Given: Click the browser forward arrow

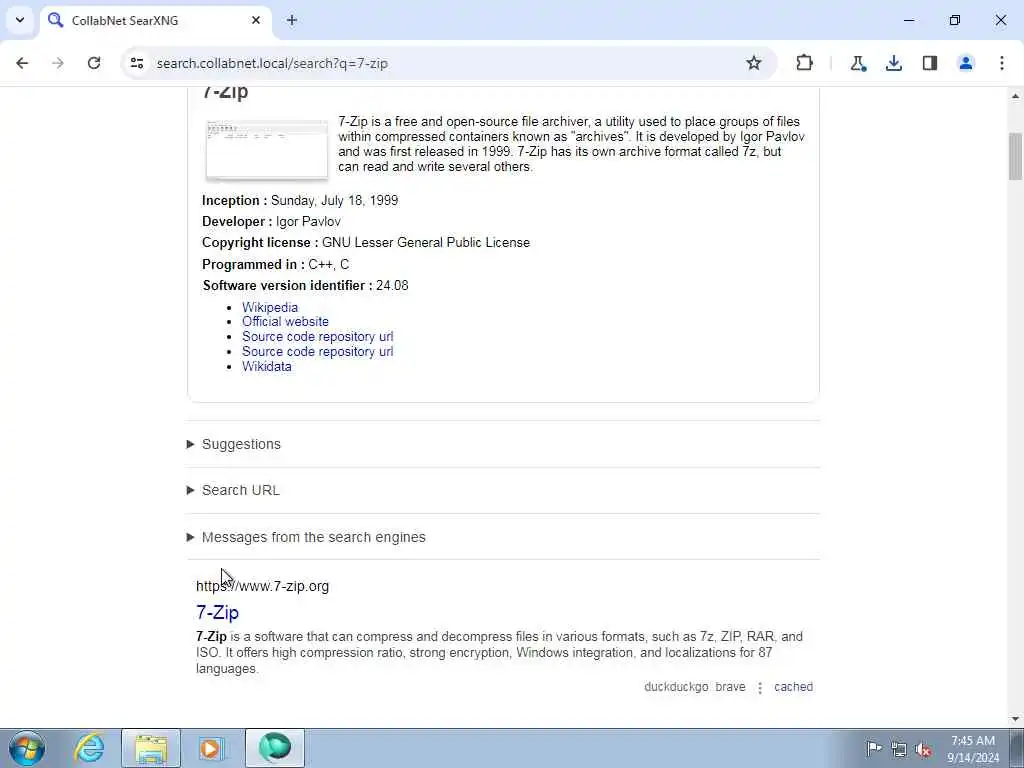Looking at the screenshot, I should pos(58,63).
